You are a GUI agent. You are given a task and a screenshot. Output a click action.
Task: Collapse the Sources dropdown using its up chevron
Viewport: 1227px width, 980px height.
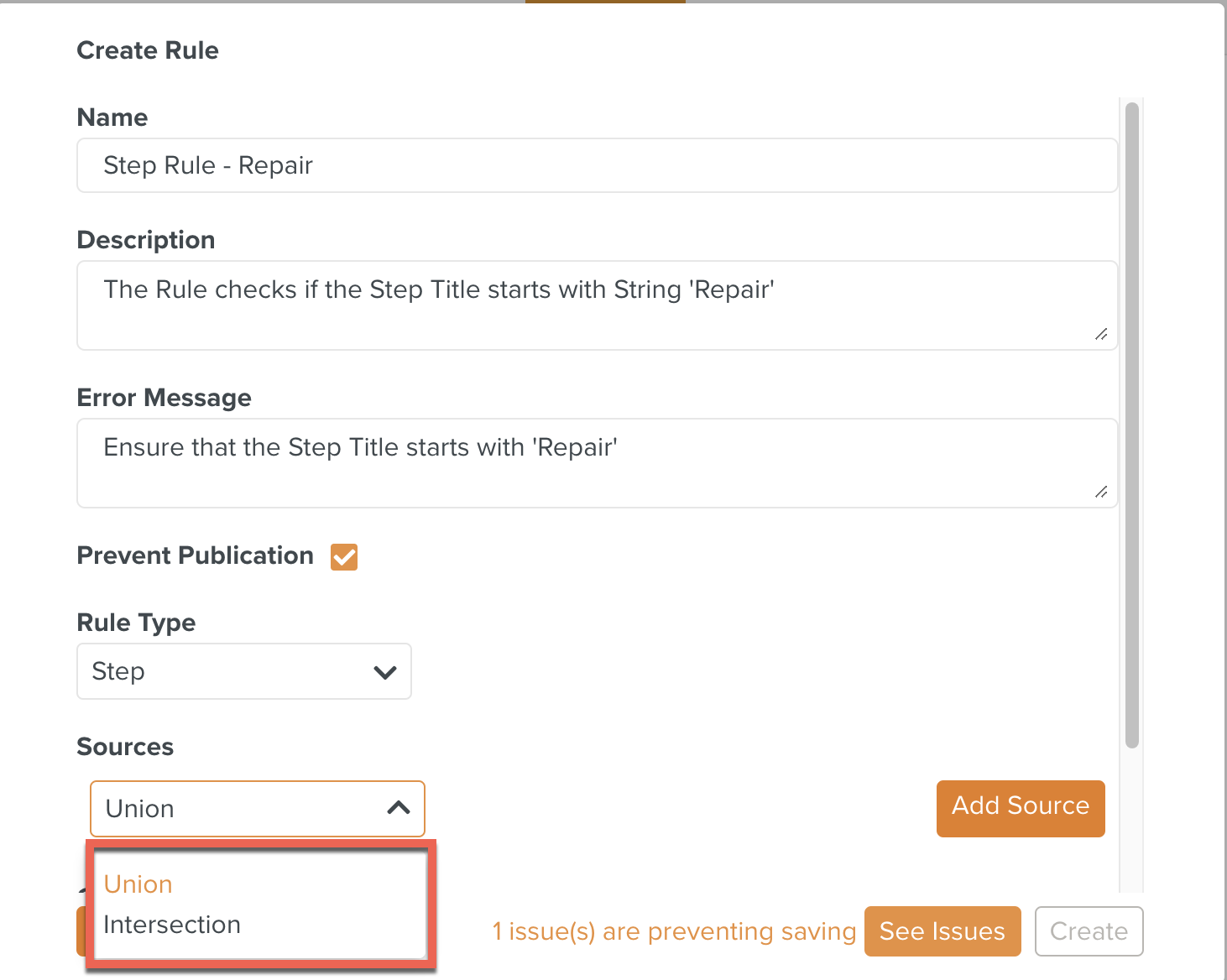[399, 808]
